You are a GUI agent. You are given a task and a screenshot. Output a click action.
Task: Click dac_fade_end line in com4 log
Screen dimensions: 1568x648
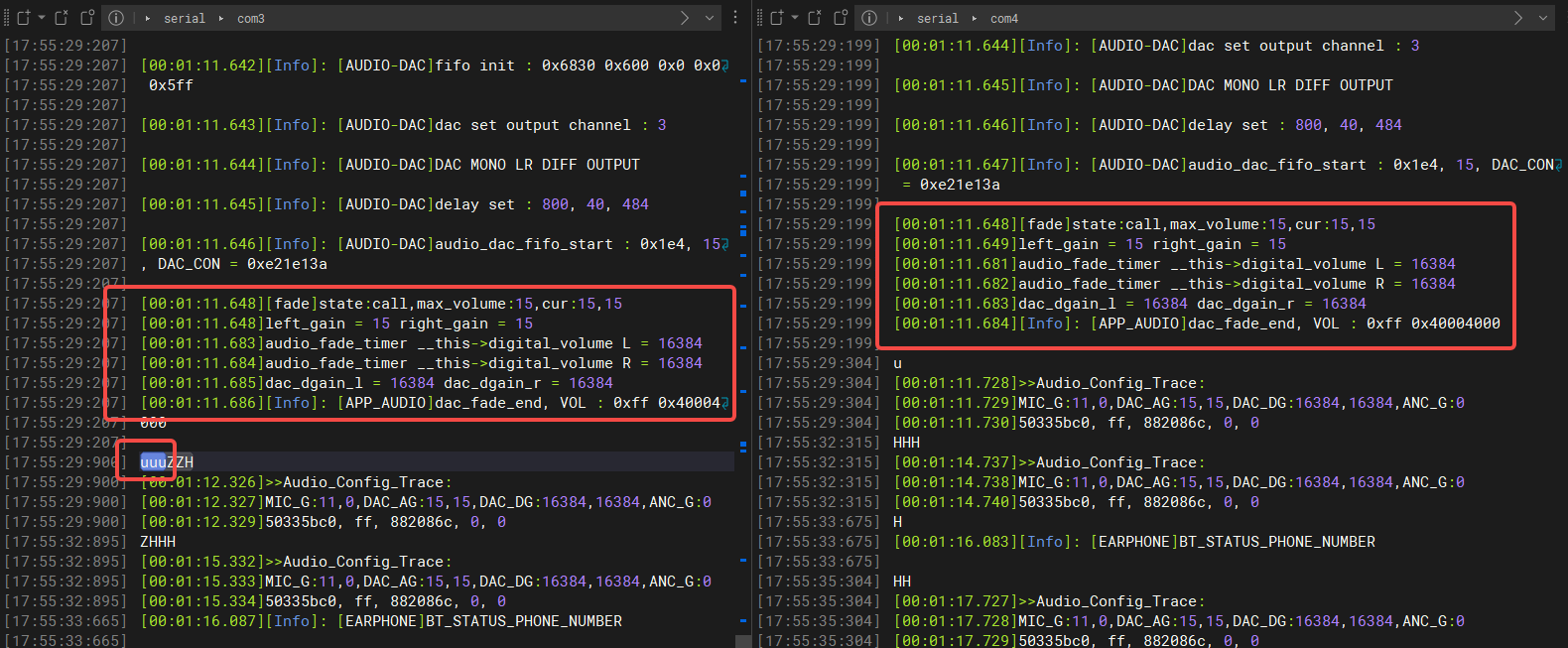pyautogui.click(x=1197, y=324)
